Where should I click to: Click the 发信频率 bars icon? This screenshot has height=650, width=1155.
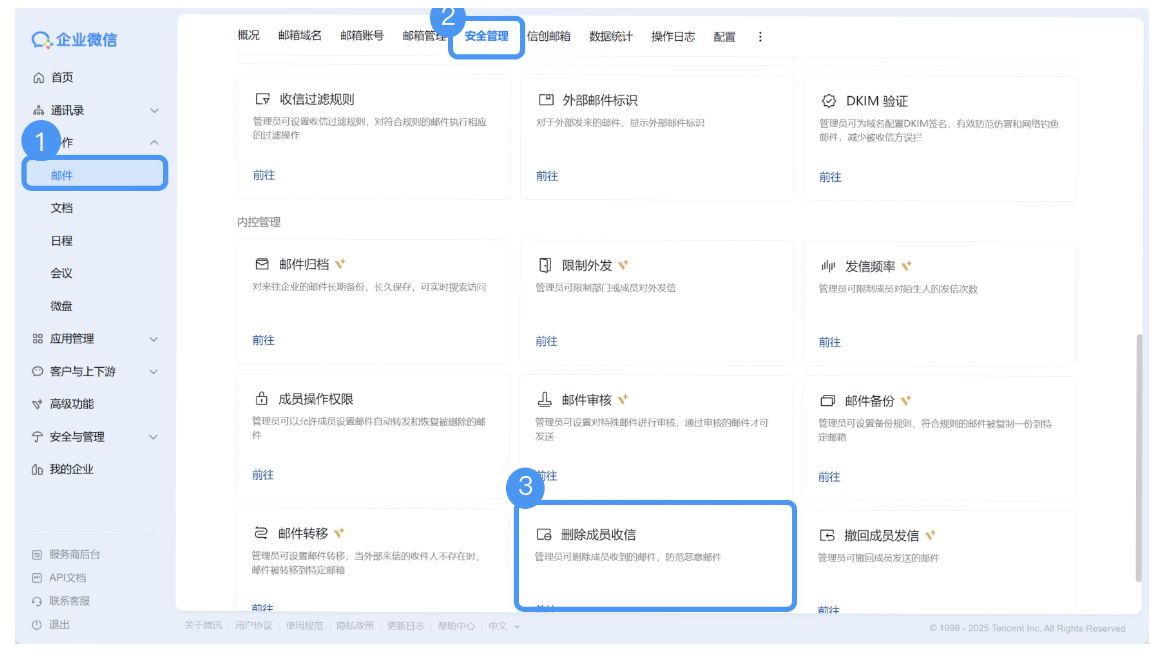click(828, 266)
